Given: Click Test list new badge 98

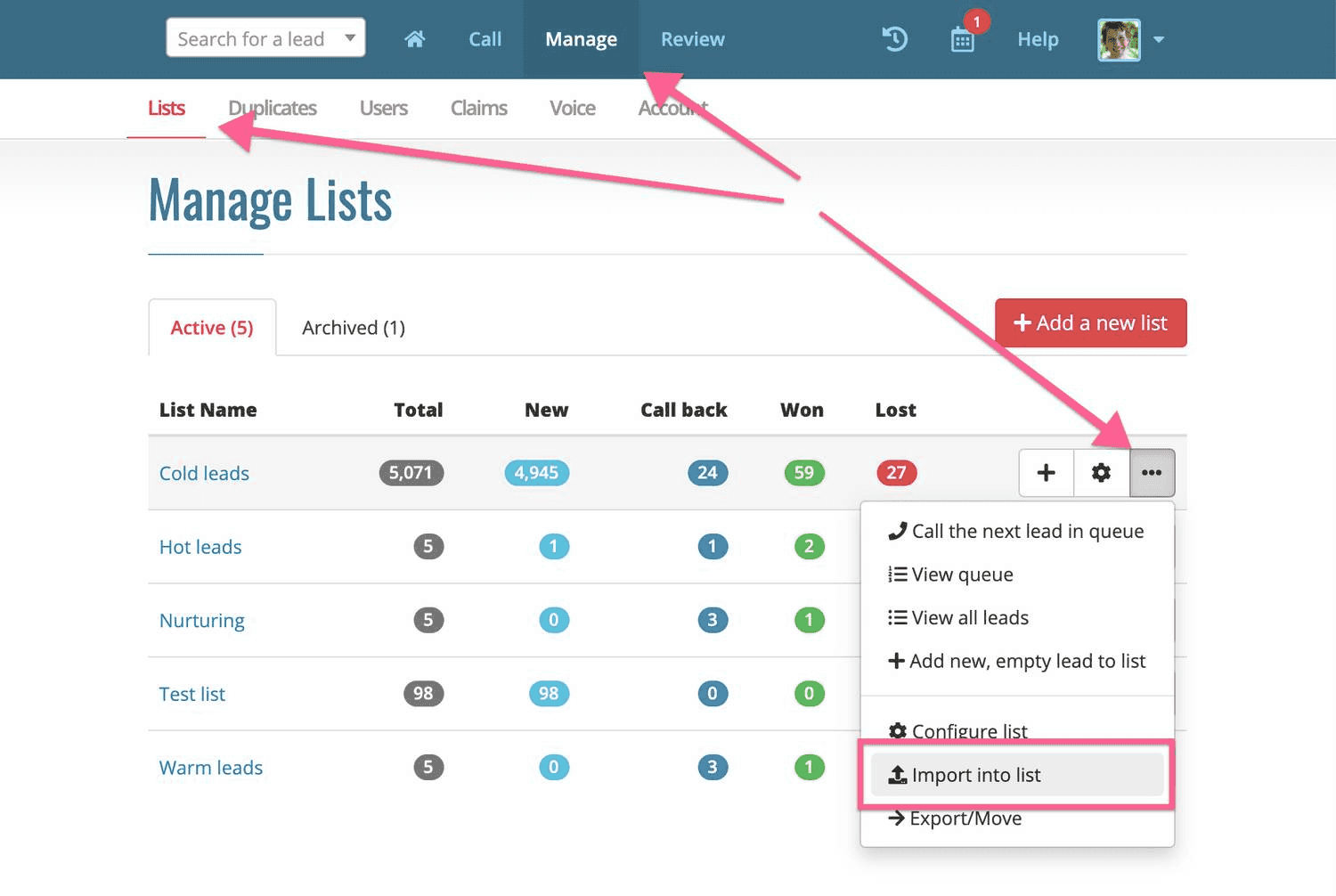Looking at the screenshot, I should click(550, 693).
